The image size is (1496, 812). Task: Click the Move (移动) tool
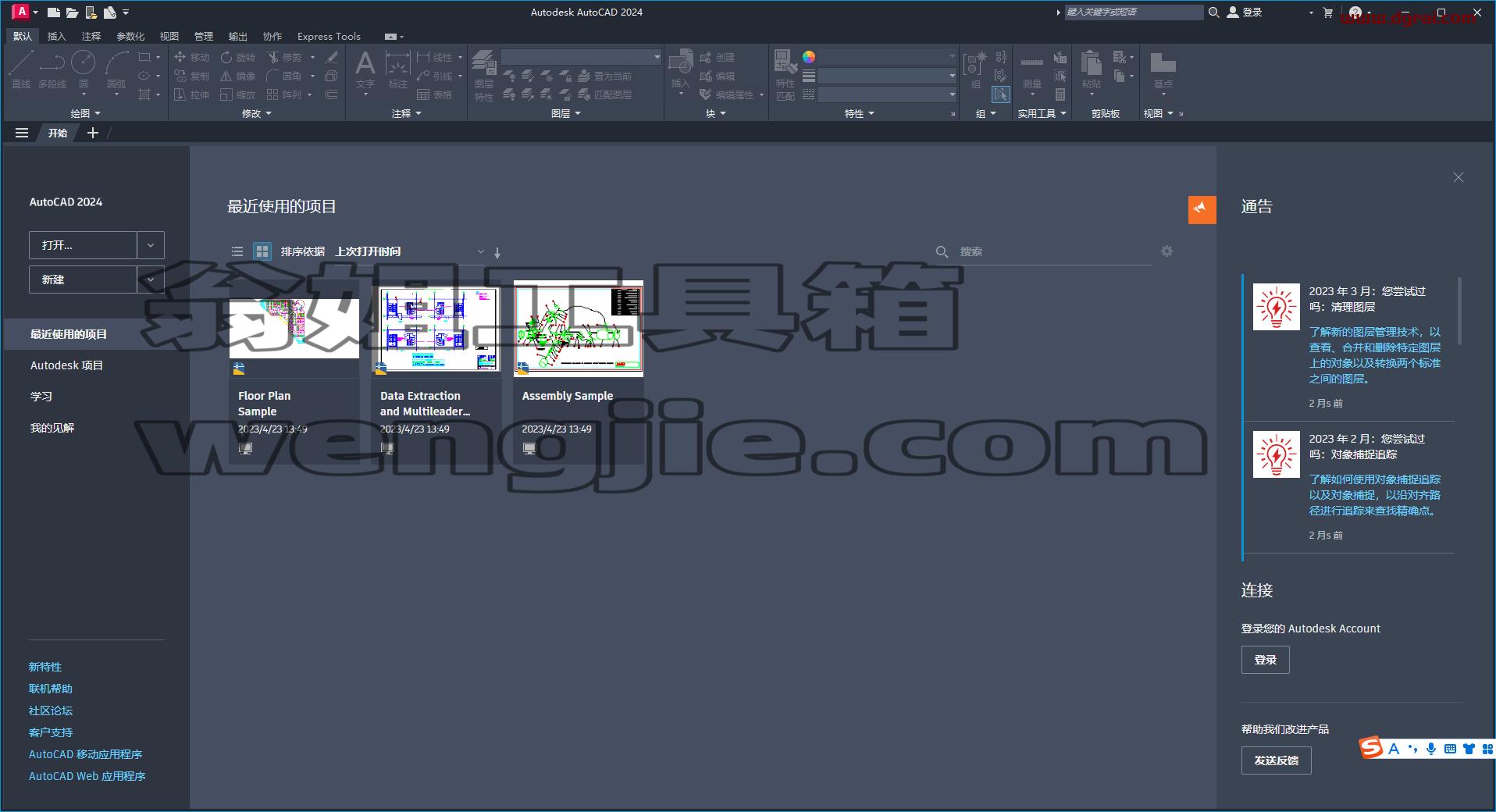pos(192,57)
